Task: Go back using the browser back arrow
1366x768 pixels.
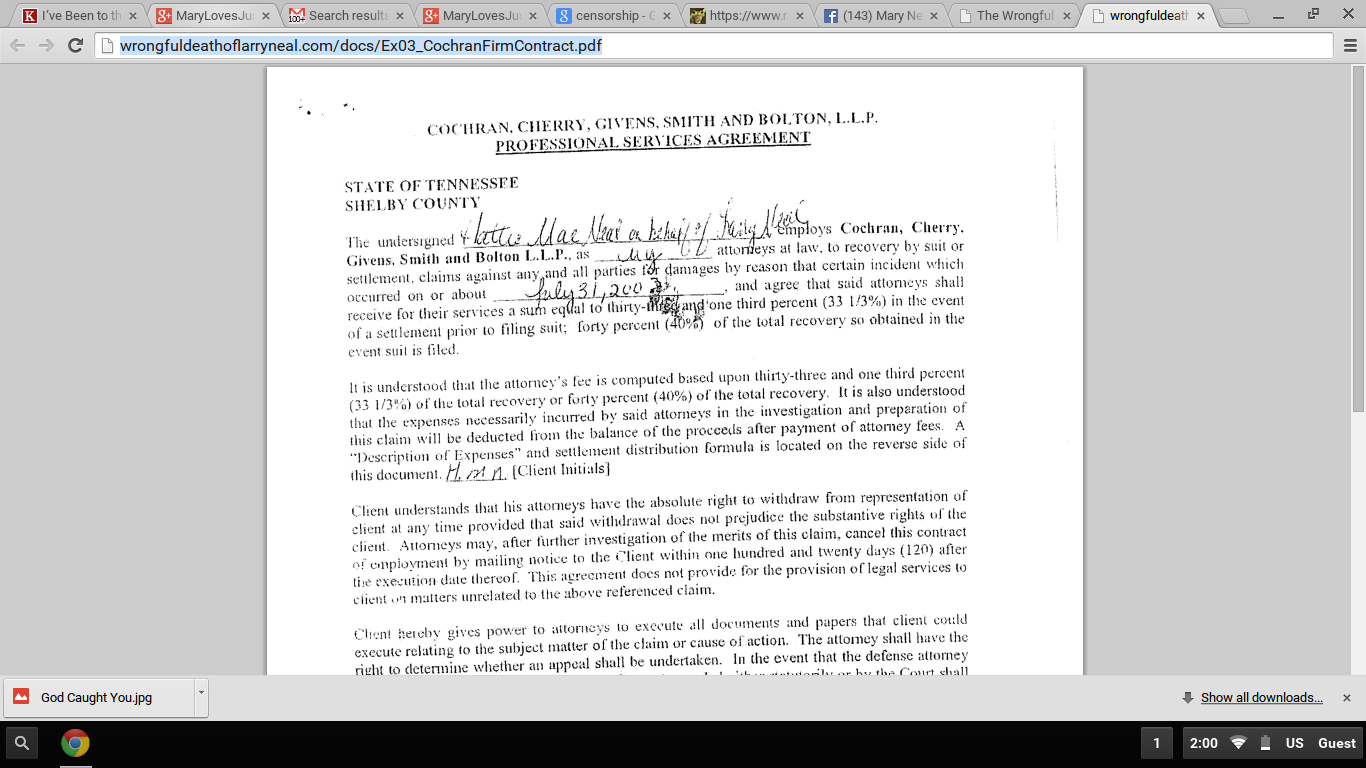Action: coord(18,45)
